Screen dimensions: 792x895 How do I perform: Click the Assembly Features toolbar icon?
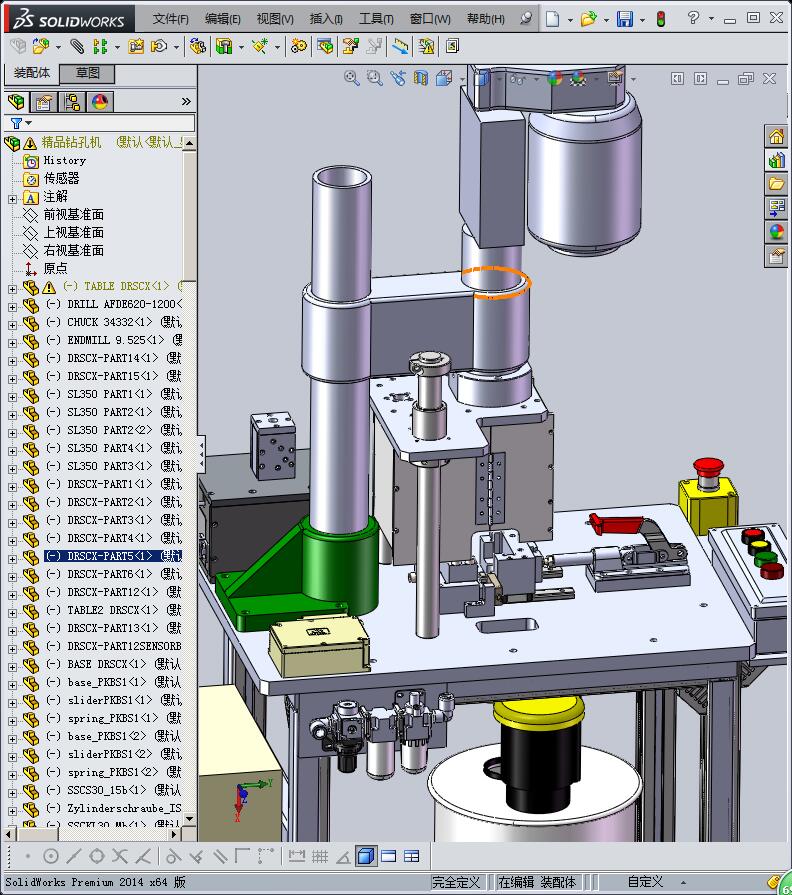pyautogui.click(x=224, y=46)
